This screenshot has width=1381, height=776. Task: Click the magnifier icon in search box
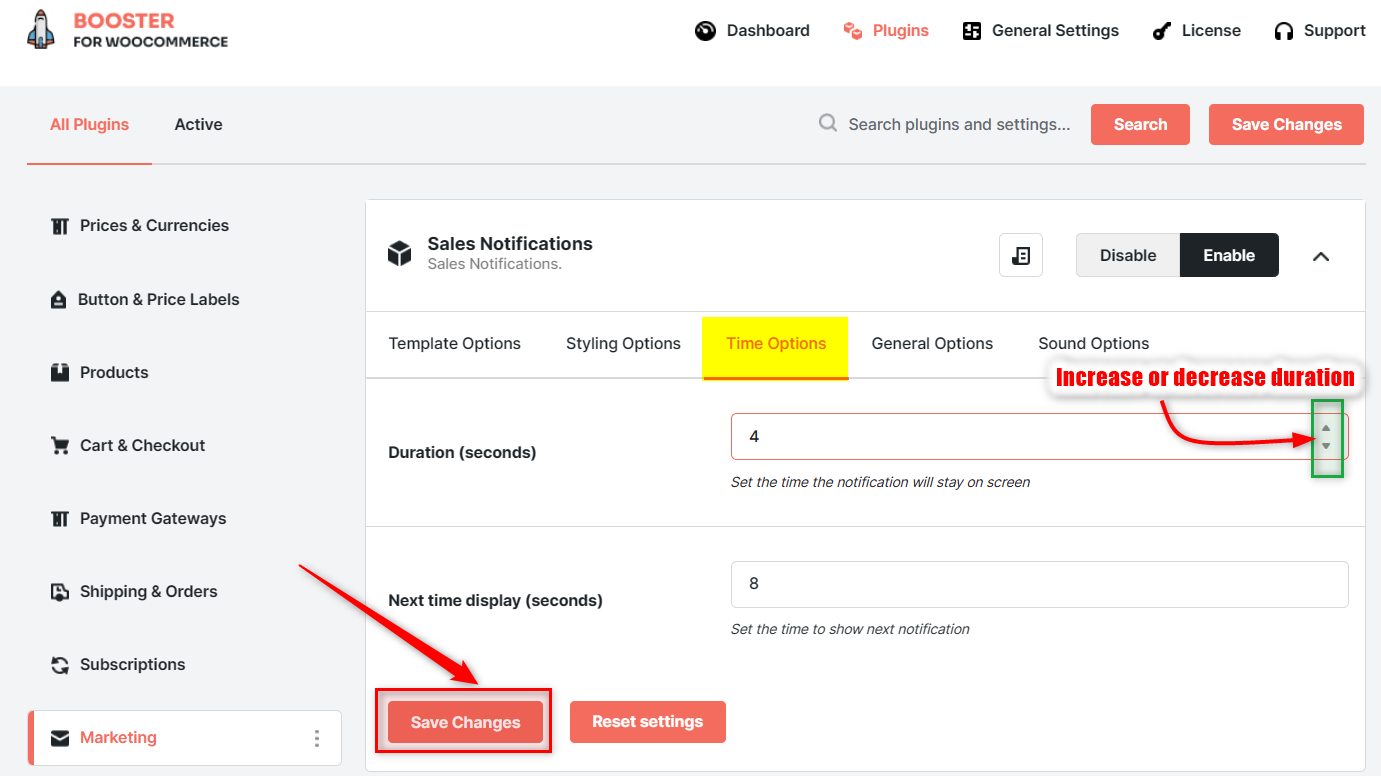pos(828,123)
